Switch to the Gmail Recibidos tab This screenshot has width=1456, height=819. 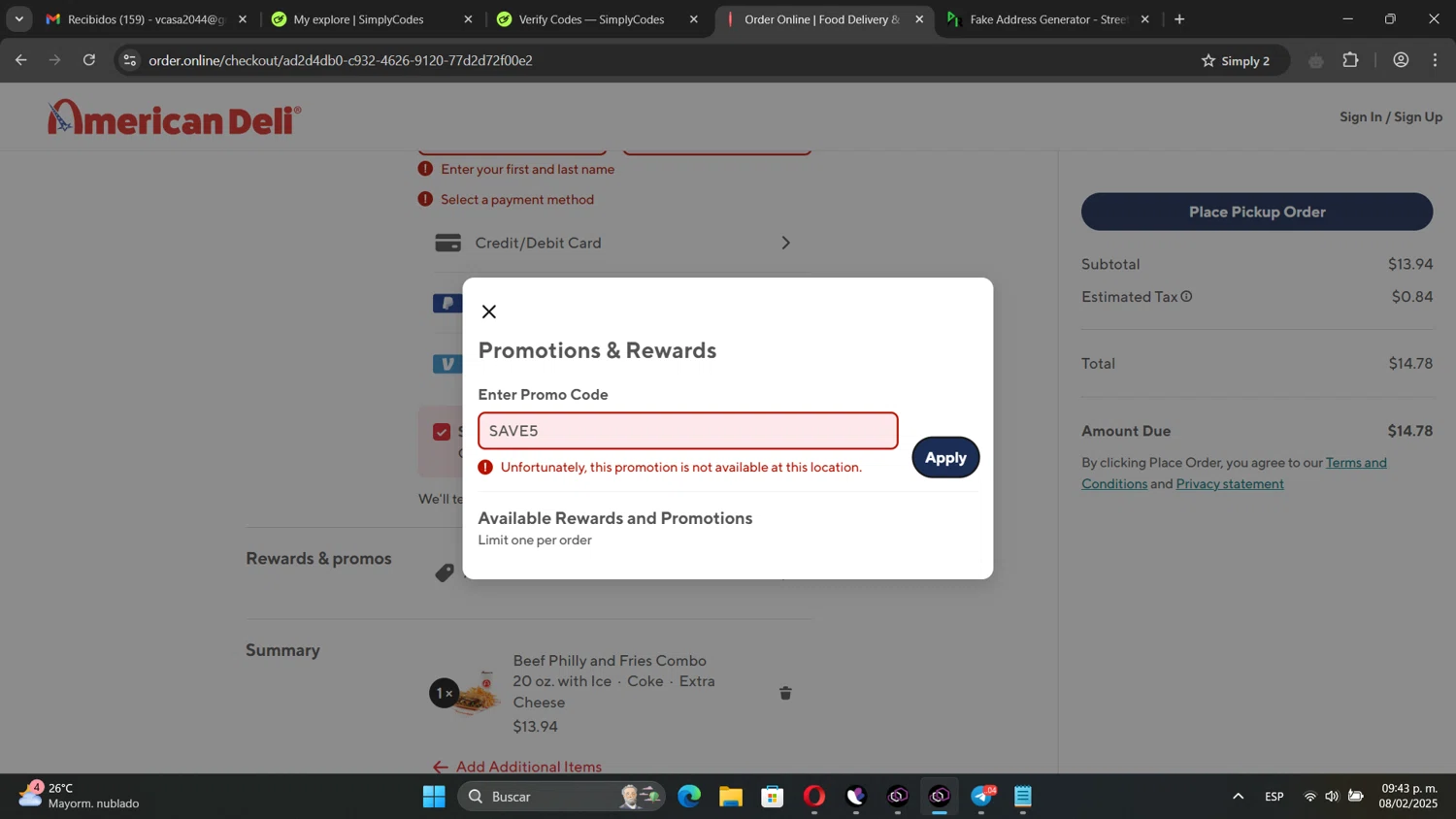pos(145,19)
